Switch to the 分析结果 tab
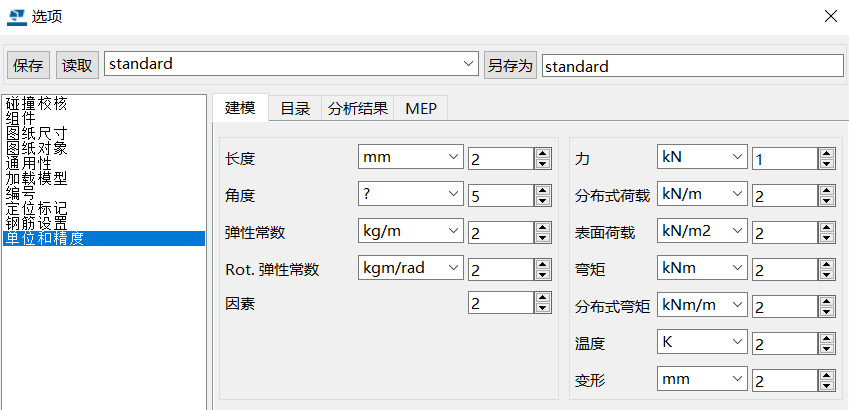Screen dimensions: 849x410 [358, 109]
